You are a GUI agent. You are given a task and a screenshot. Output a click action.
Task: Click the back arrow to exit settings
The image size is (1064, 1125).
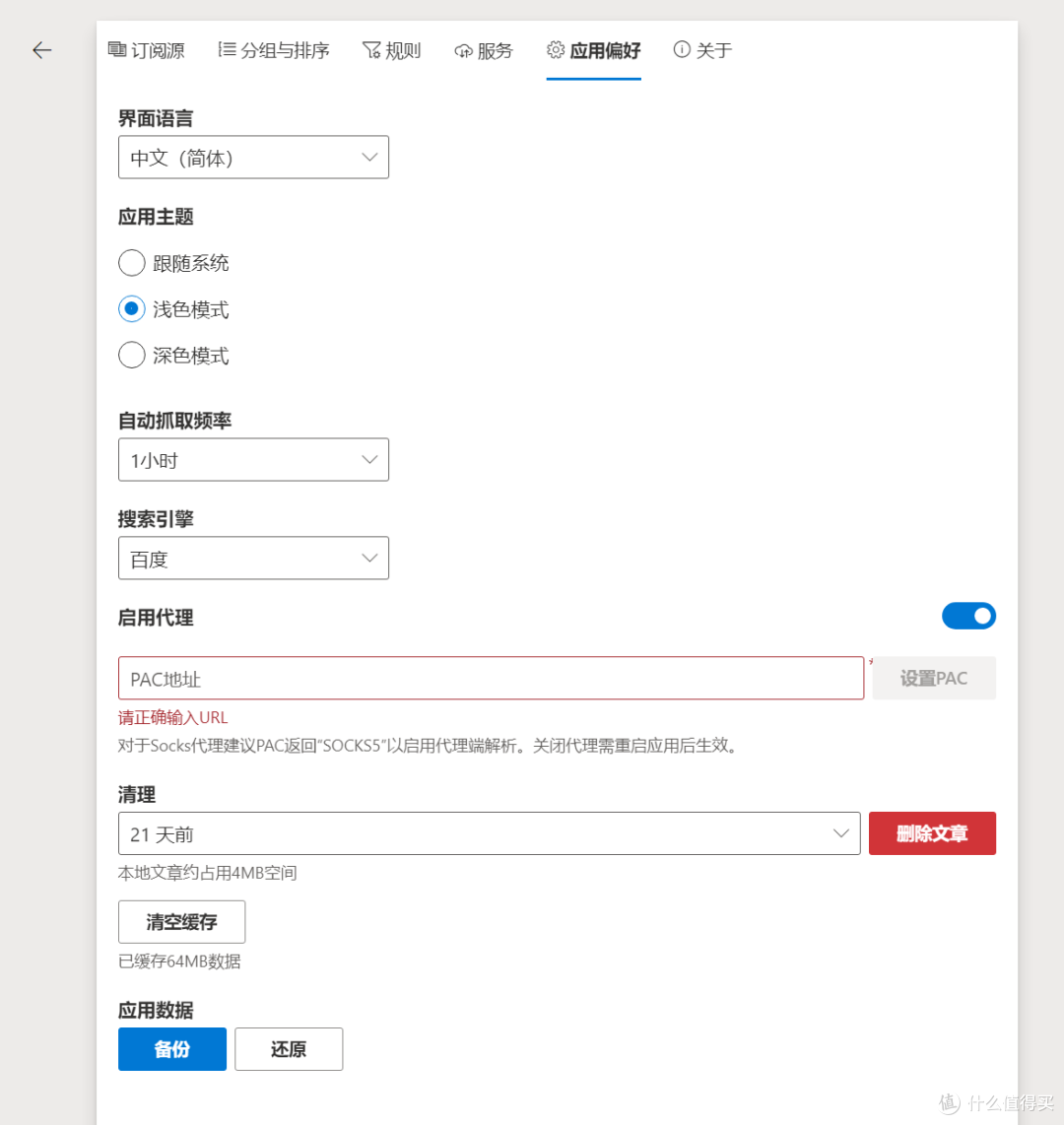point(41,50)
